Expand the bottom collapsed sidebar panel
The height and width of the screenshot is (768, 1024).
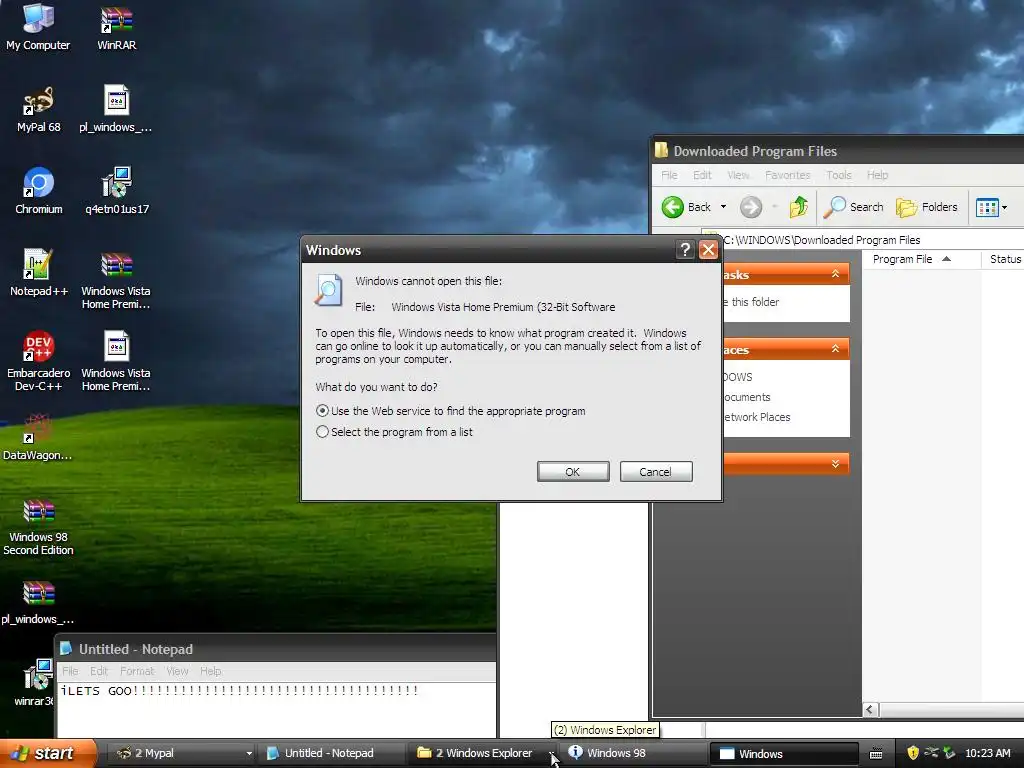coord(835,464)
